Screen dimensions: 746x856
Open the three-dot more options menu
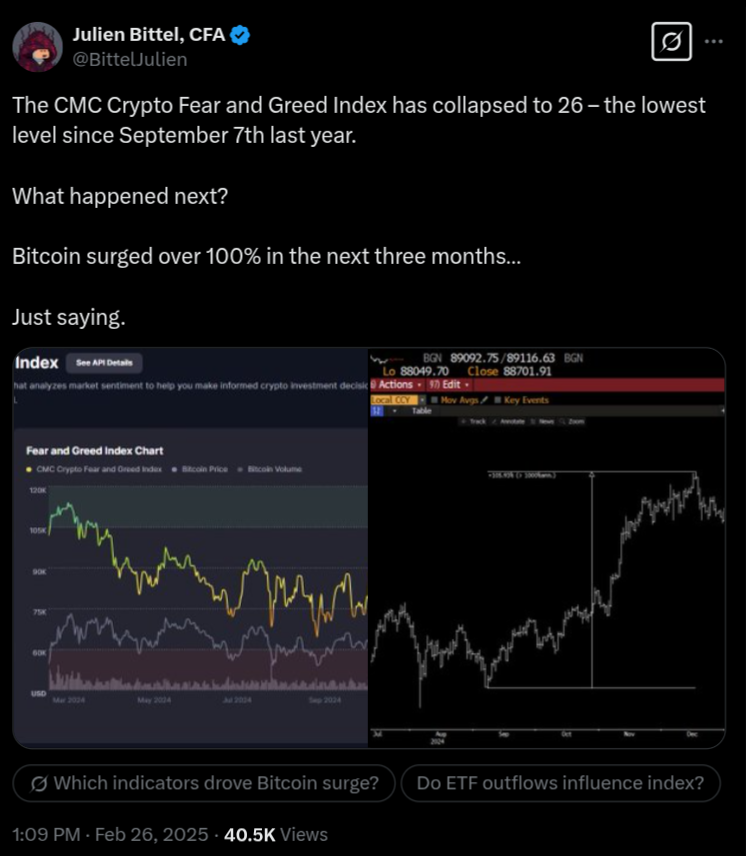pos(714,42)
